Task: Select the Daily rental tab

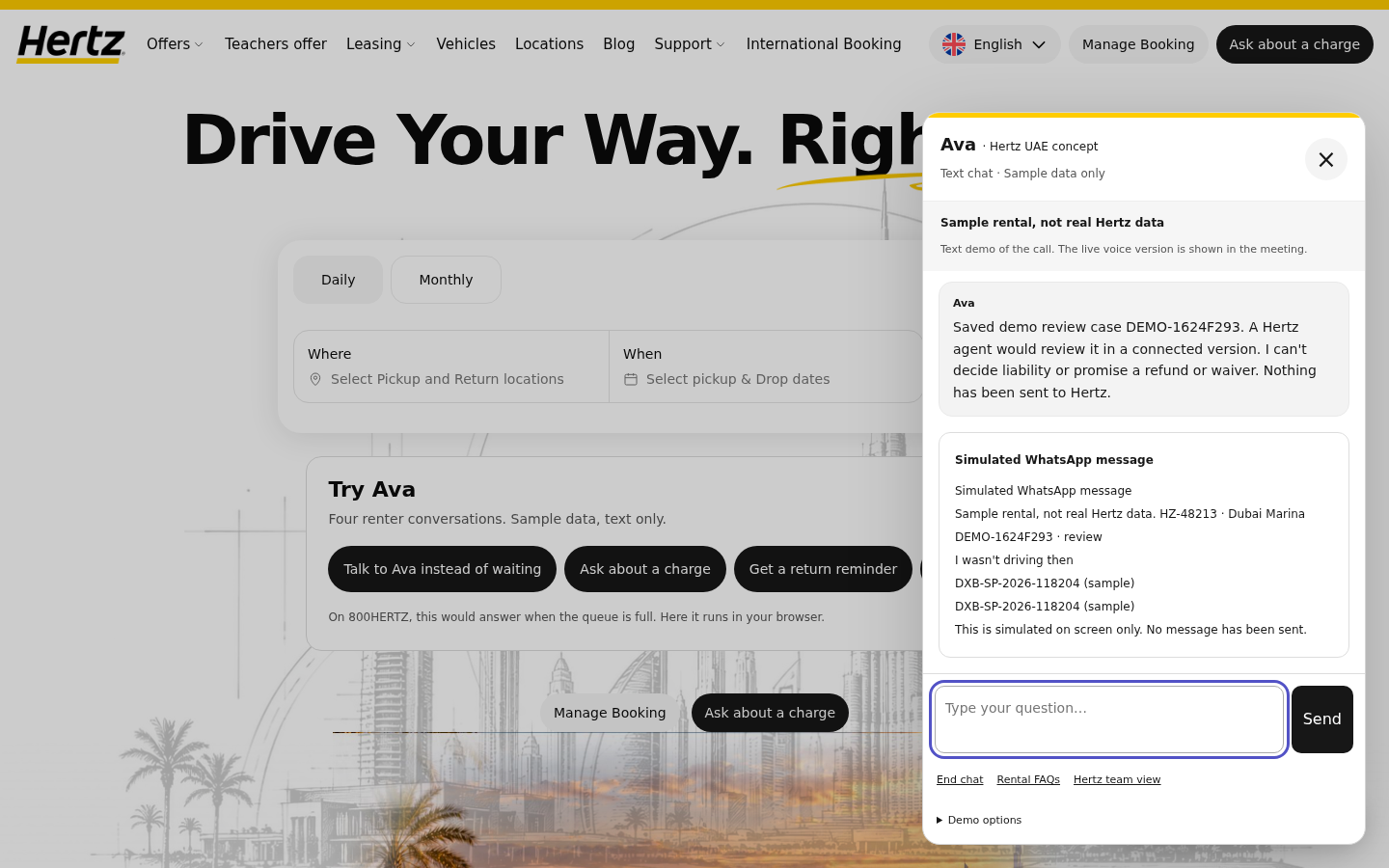Action: pos(338,280)
